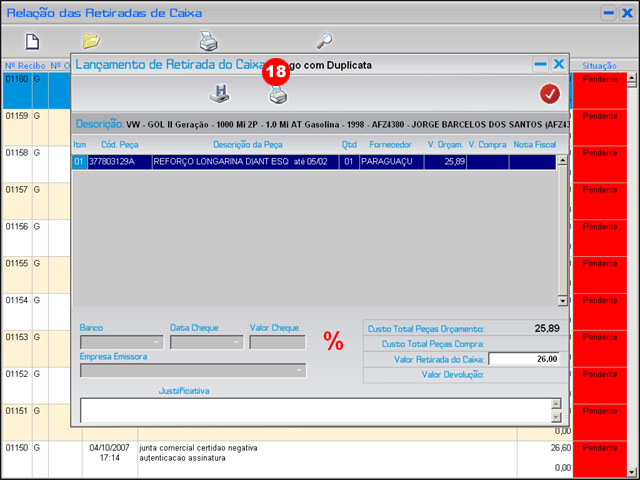Expand the Empresa Emissora dropdown
The image size is (640, 480).
[299, 370]
